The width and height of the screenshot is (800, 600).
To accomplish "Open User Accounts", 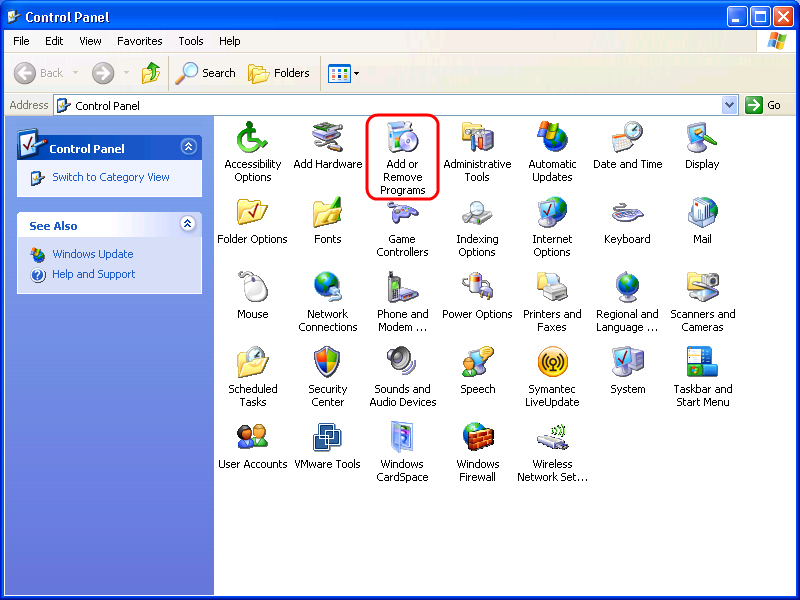I will tap(253, 446).
